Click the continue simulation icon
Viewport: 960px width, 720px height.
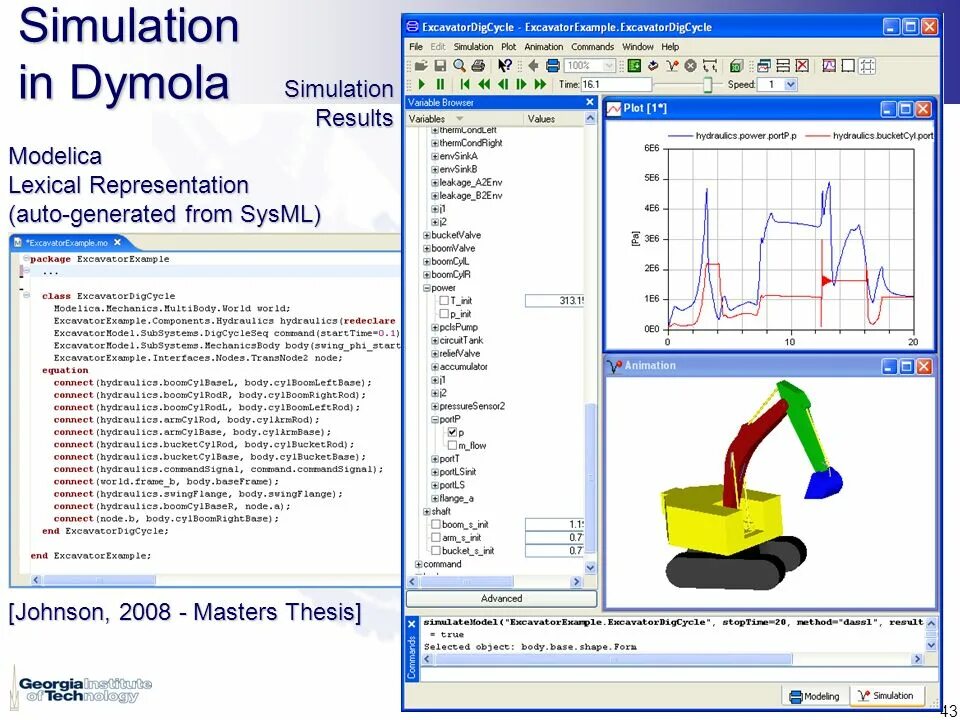tap(653, 66)
